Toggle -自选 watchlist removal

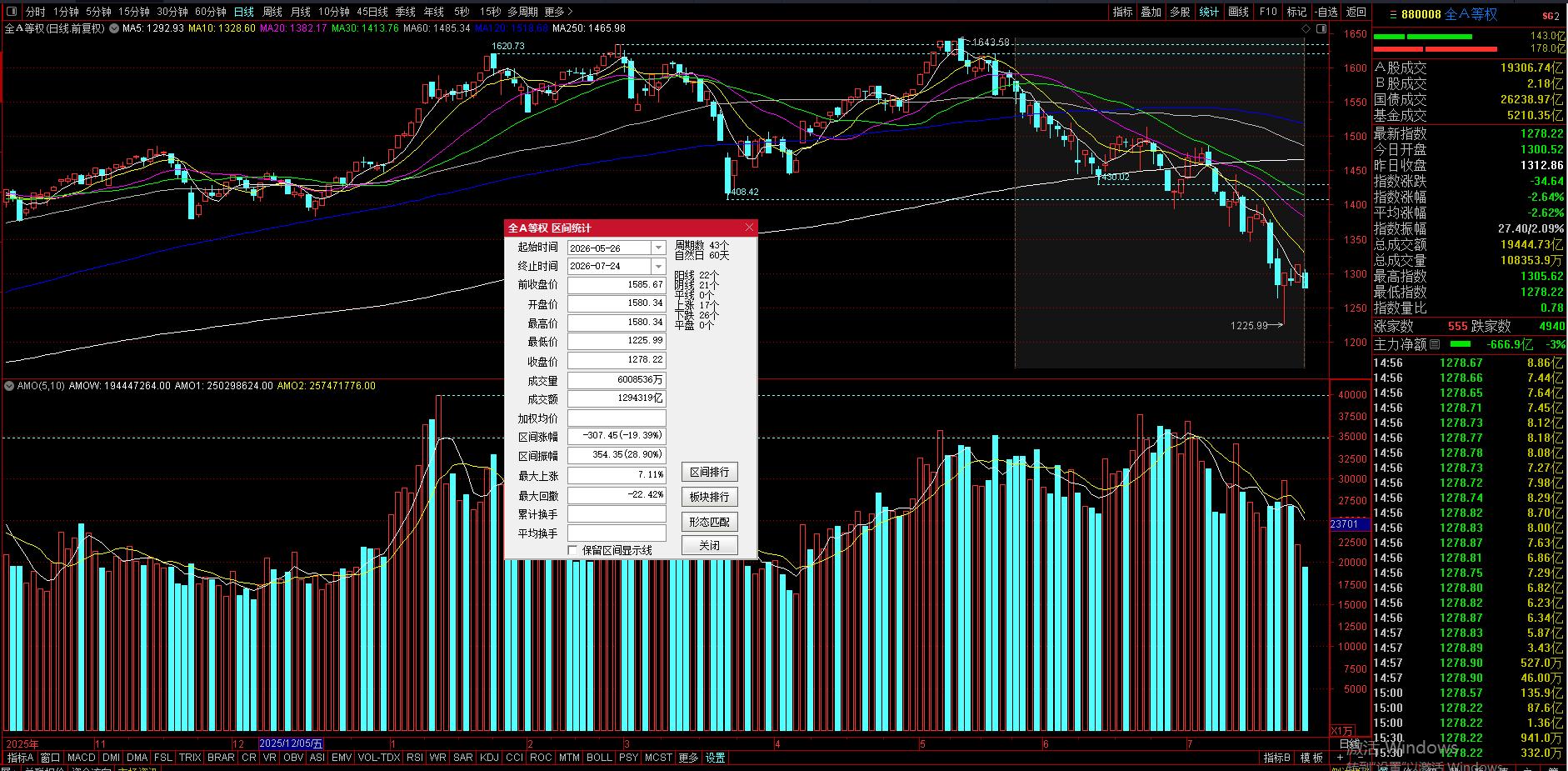(x=1326, y=12)
